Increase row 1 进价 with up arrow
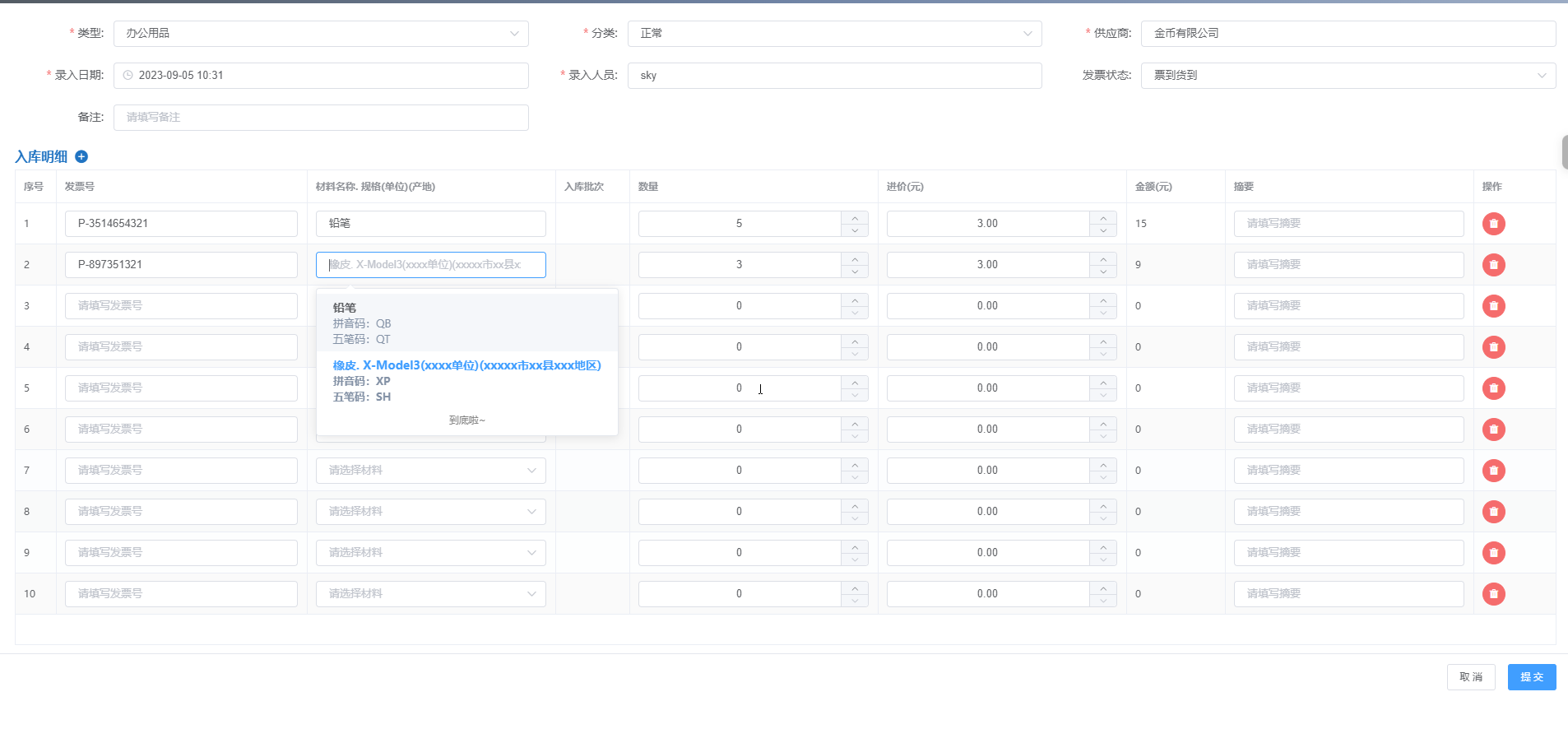Viewport: 1568px width, 729px height. tap(1103, 218)
